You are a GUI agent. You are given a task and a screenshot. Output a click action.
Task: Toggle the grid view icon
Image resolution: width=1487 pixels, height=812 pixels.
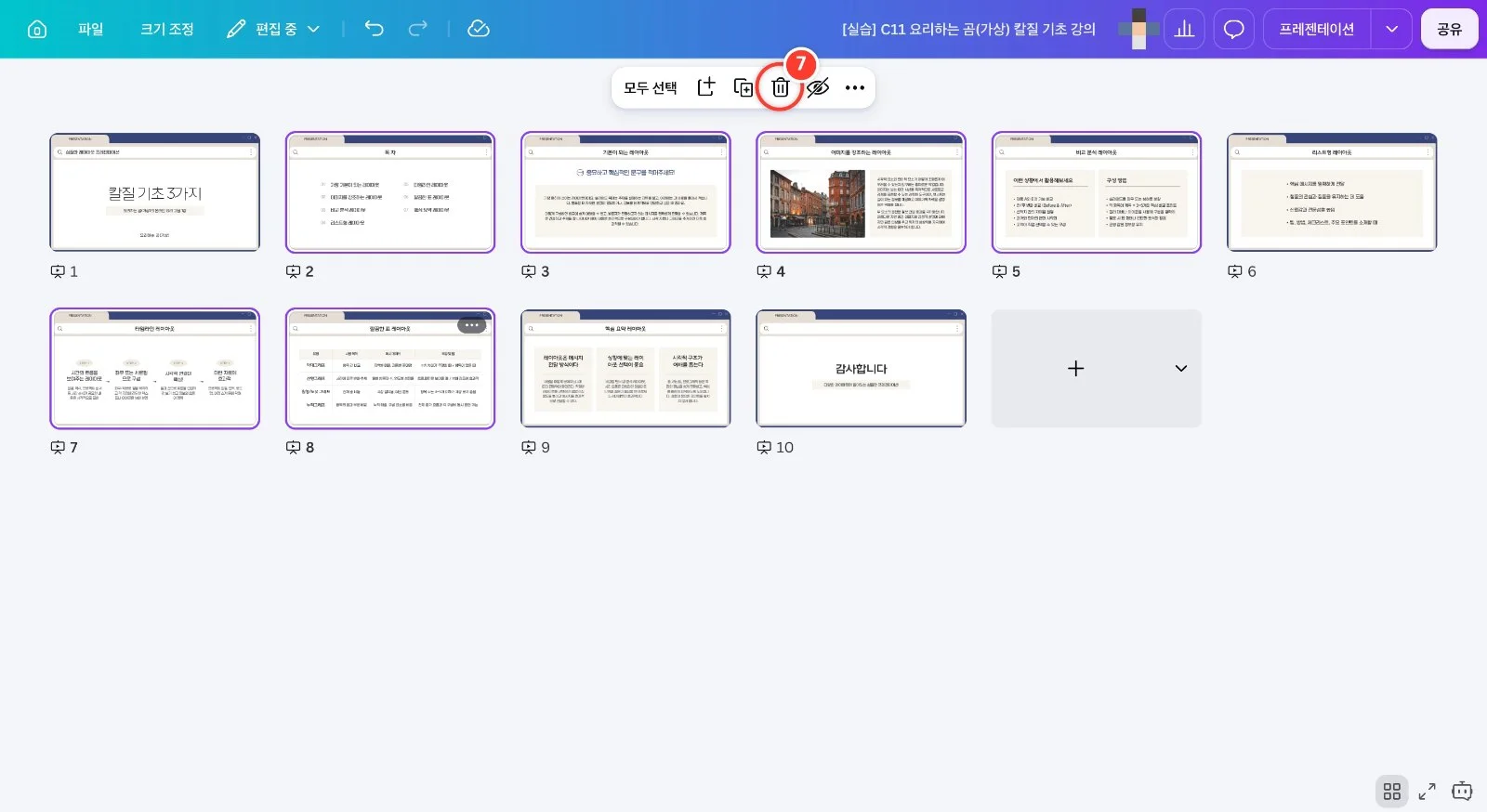point(1391,792)
